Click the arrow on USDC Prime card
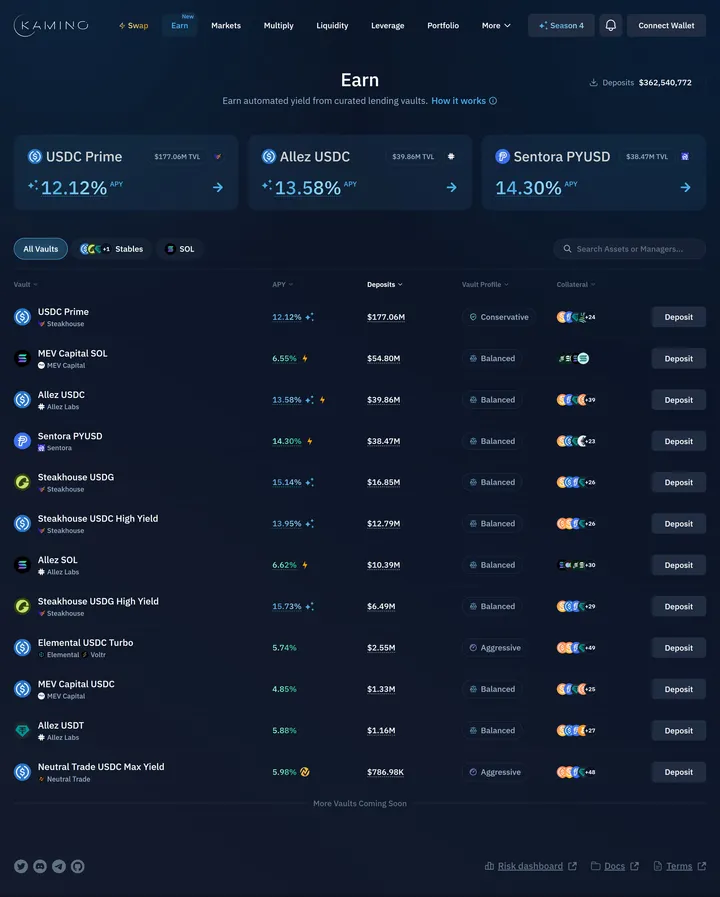This screenshot has height=897, width=720. point(218,187)
